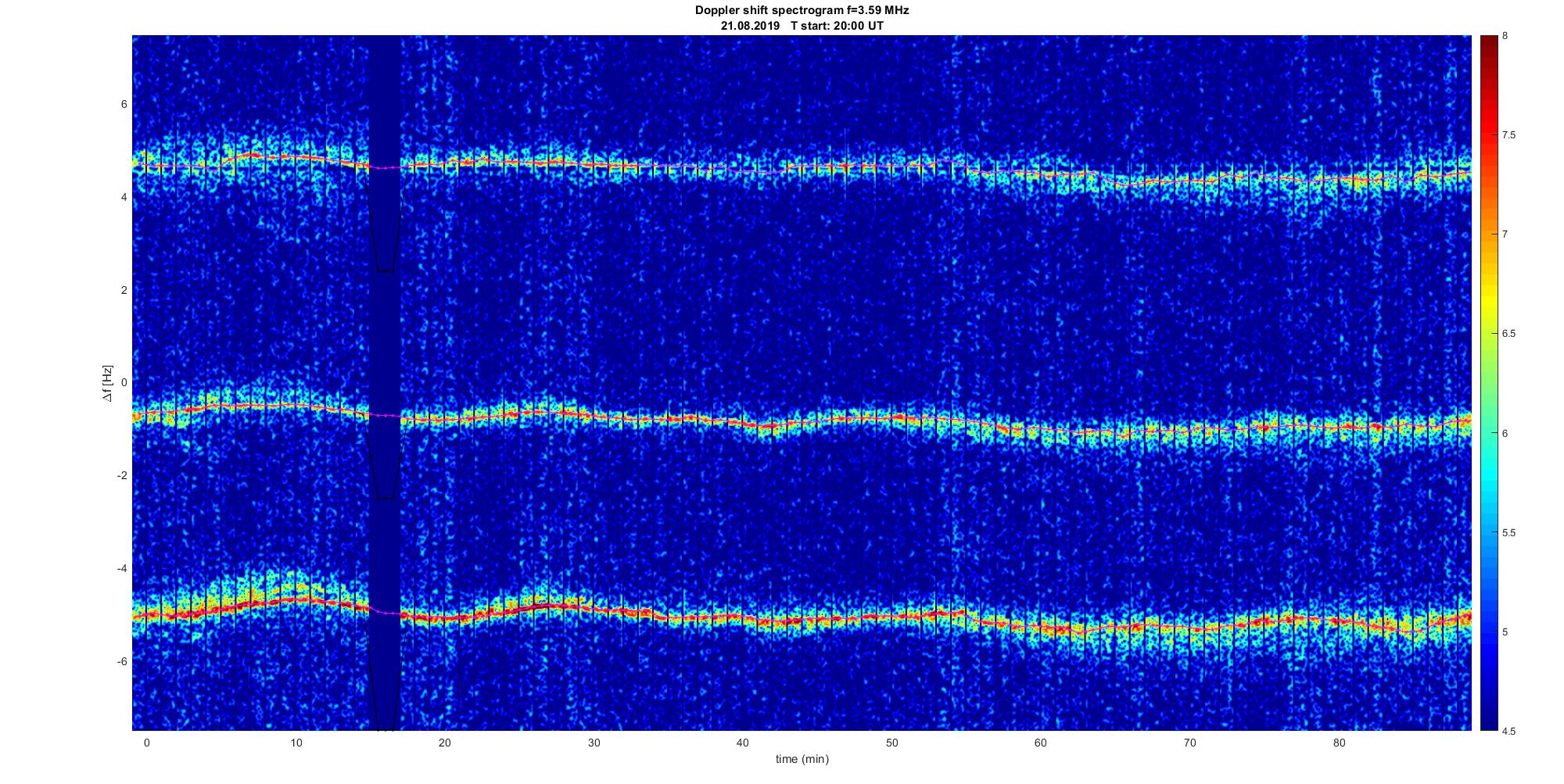The image size is (1564, 784).
Task: Click colorbar tick label '6.5'
Action: (1509, 334)
